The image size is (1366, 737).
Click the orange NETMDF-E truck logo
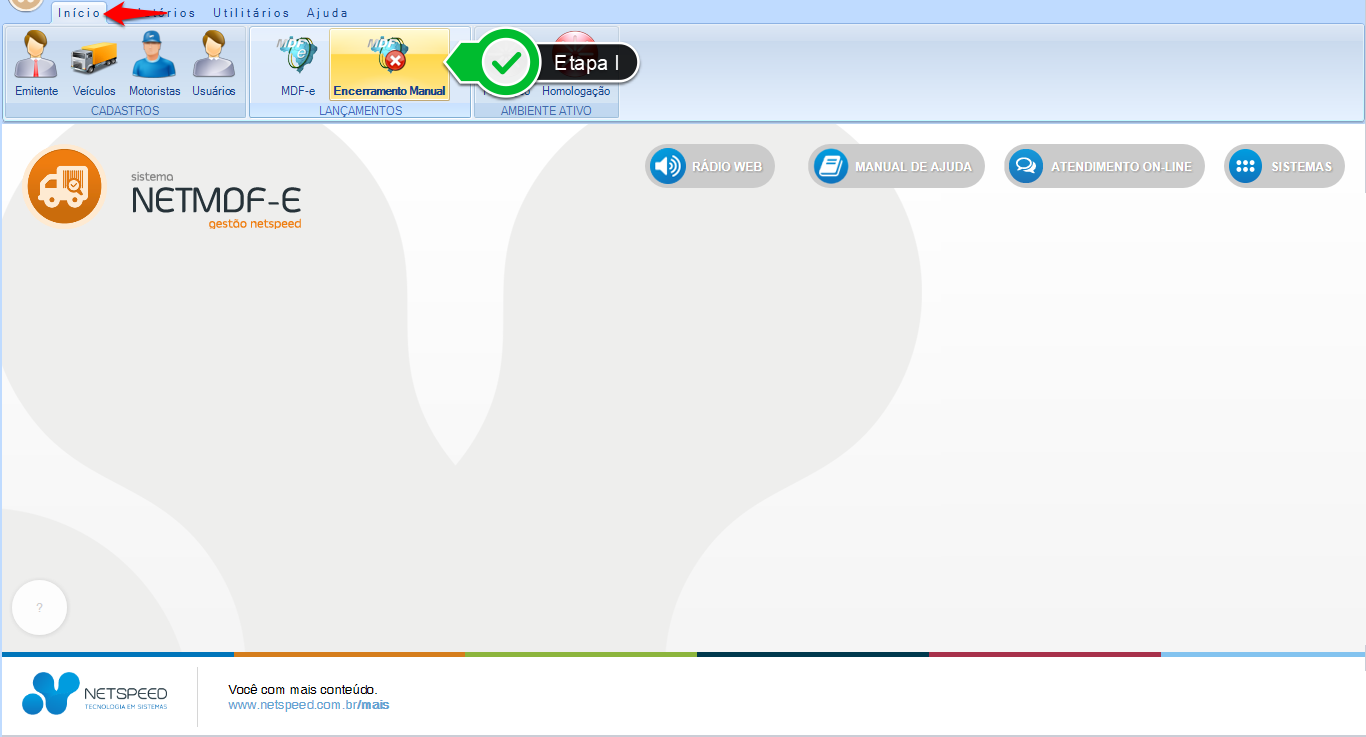[65, 186]
